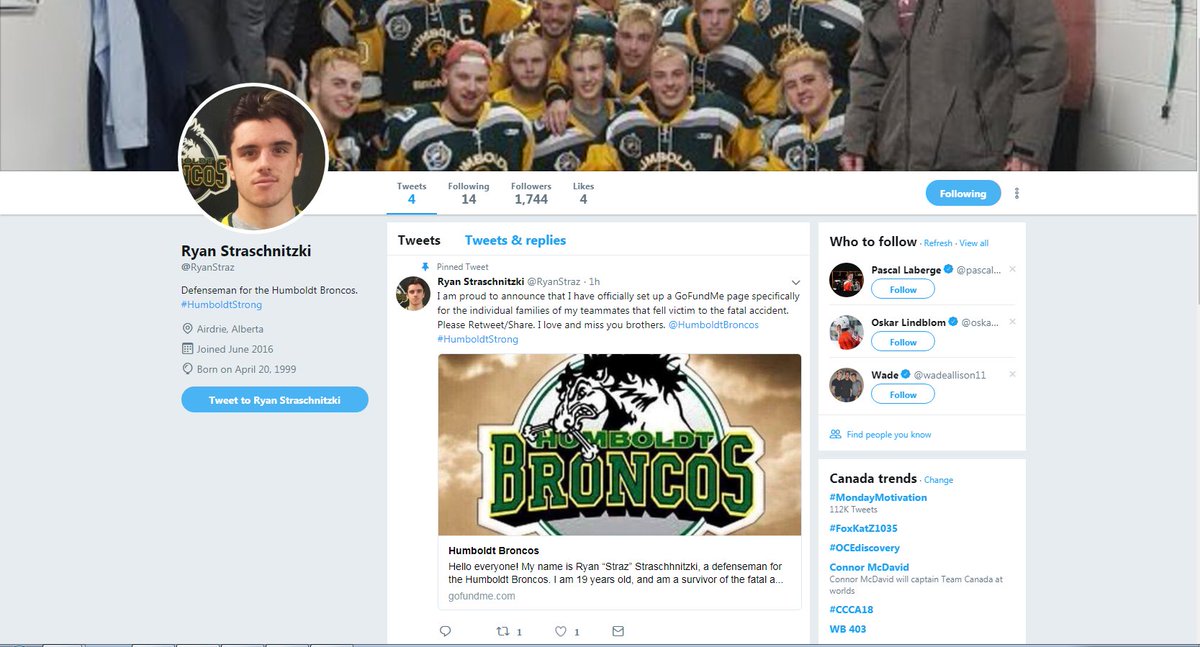The width and height of the screenshot is (1200, 647).
Task: Open the Followers 1,744 tab
Action: (x=531, y=193)
